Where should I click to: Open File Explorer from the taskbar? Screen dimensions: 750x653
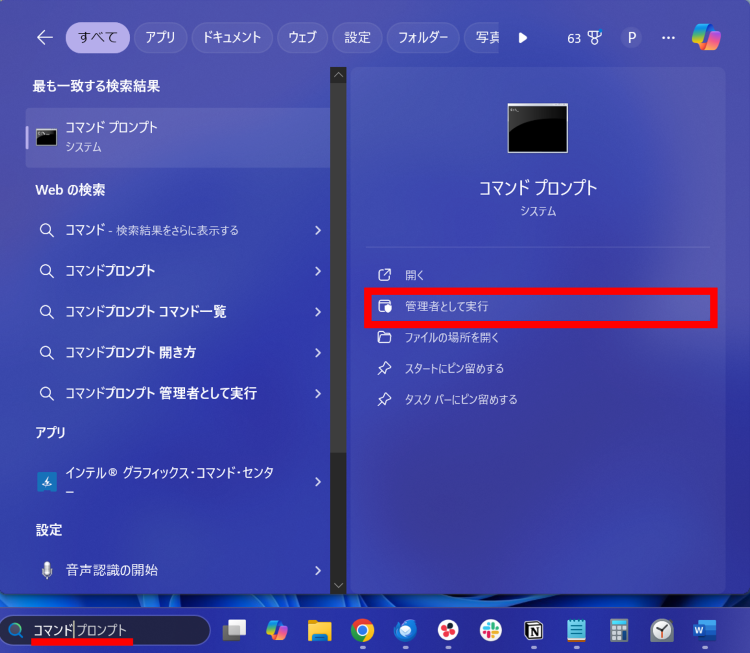click(320, 631)
